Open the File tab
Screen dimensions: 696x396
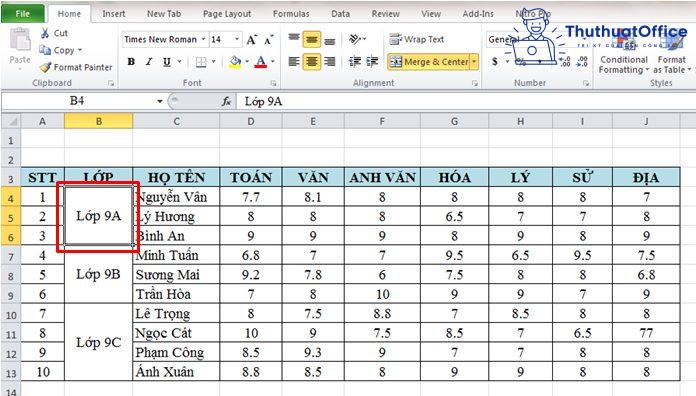pos(22,14)
